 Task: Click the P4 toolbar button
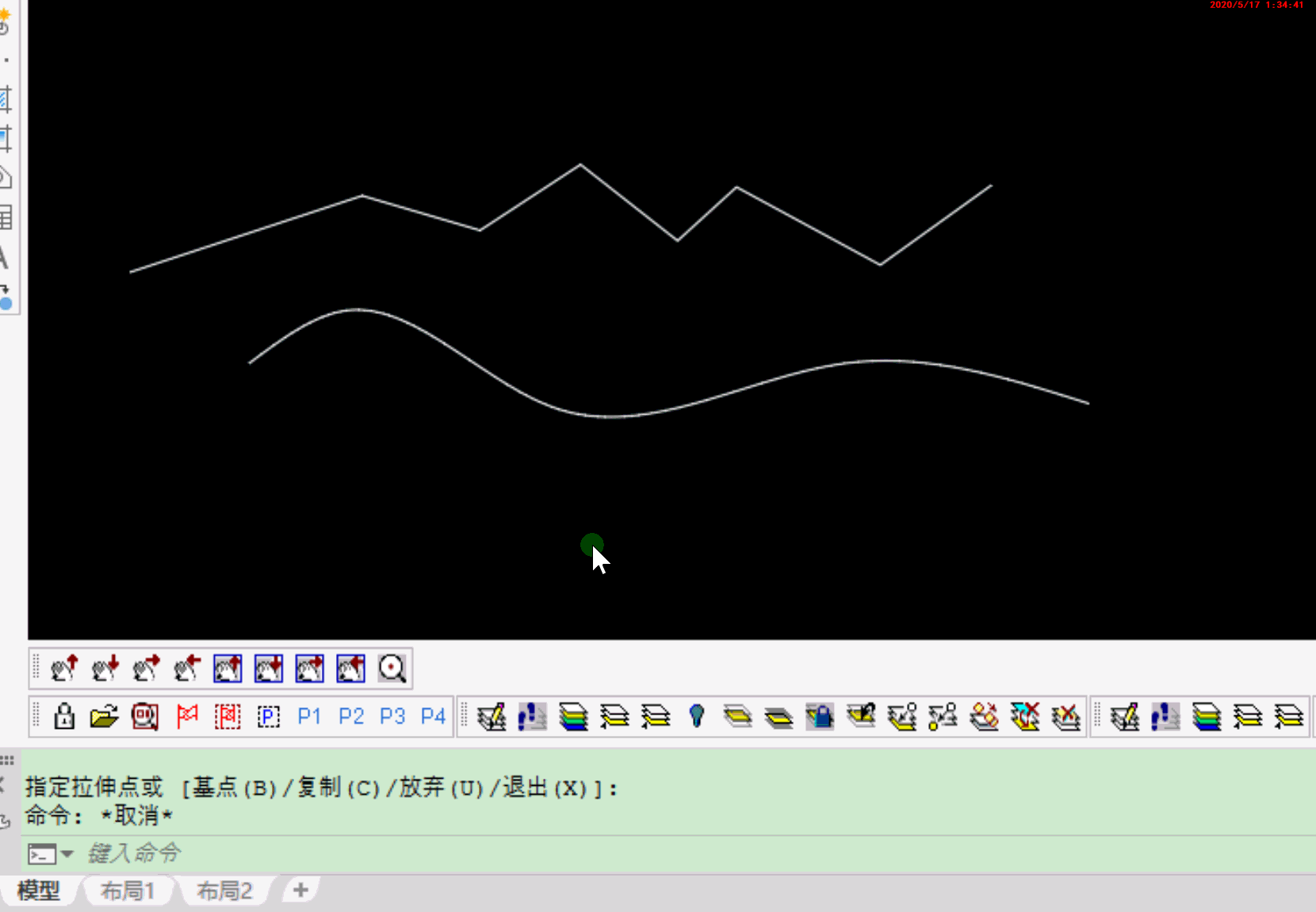click(433, 716)
